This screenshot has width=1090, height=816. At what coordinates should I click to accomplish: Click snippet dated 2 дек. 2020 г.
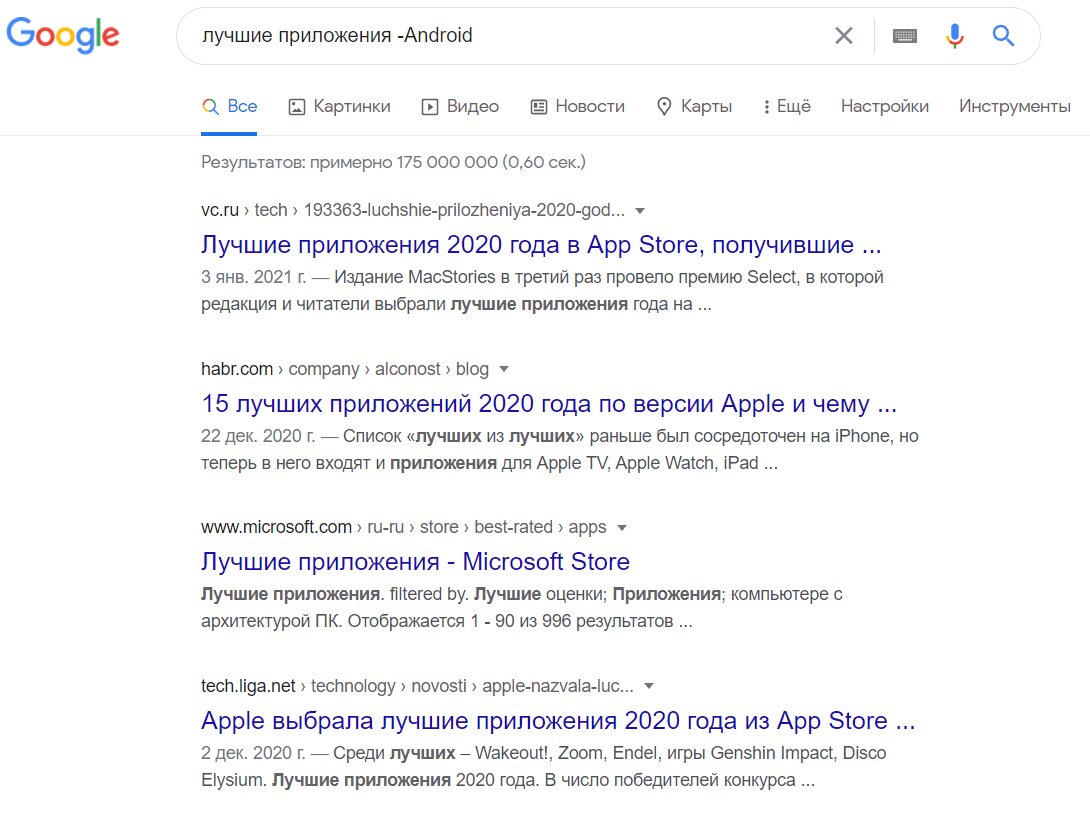(x=544, y=767)
